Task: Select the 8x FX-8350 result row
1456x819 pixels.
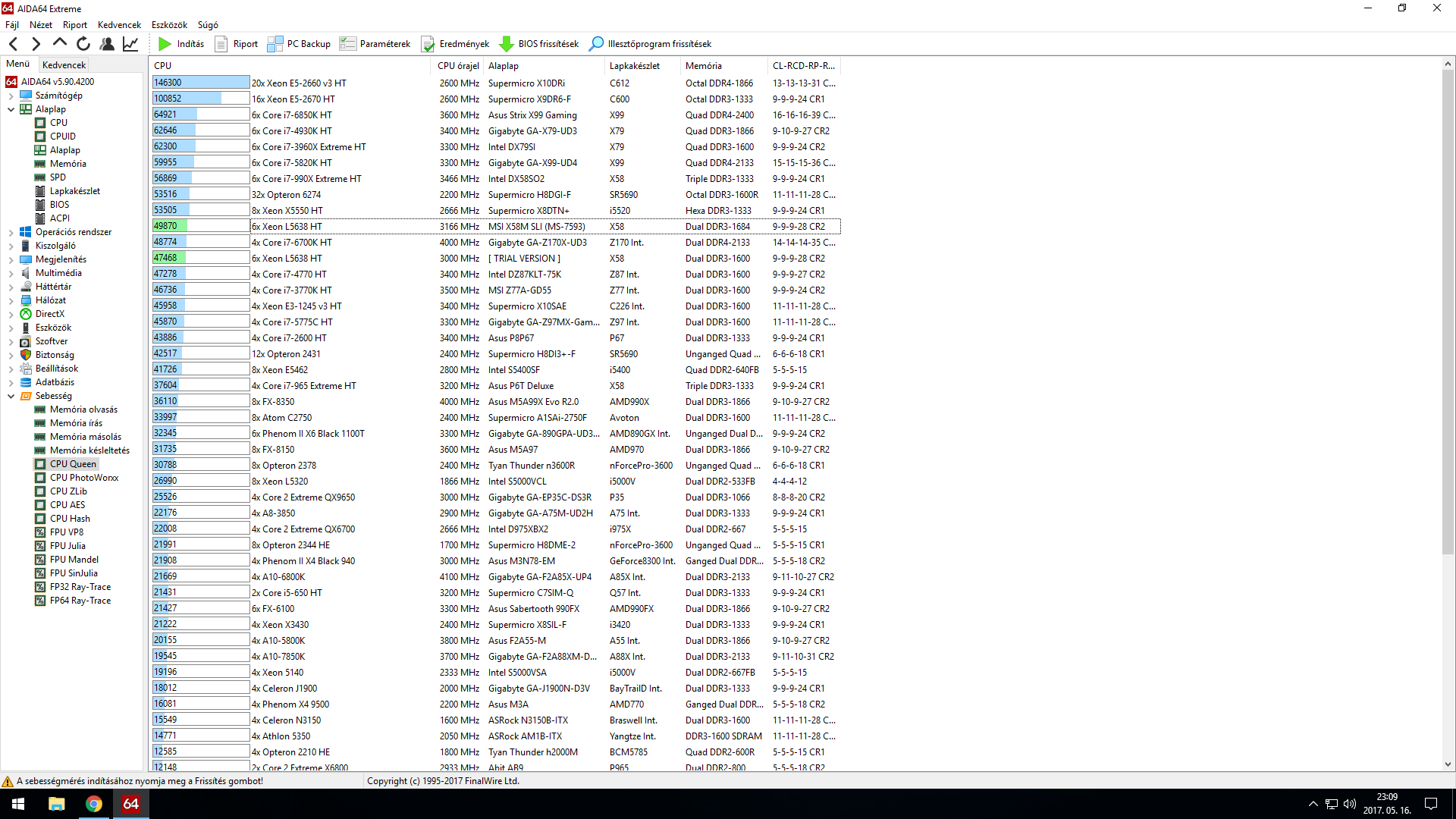Action: coord(496,402)
